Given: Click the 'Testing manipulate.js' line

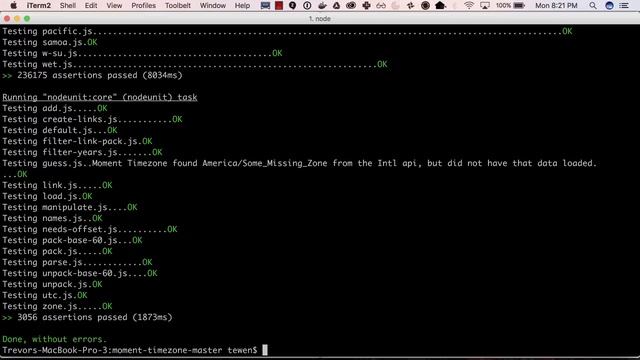Looking at the screenshot, I should 70,207.
